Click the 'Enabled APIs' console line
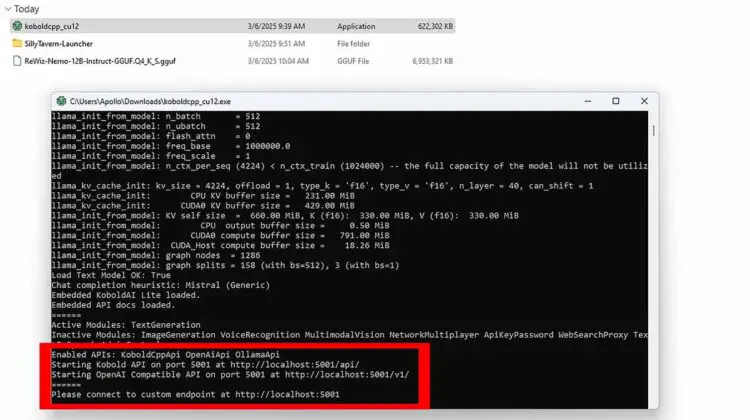Screen dimensions: 750x420 tap(165, 354)
